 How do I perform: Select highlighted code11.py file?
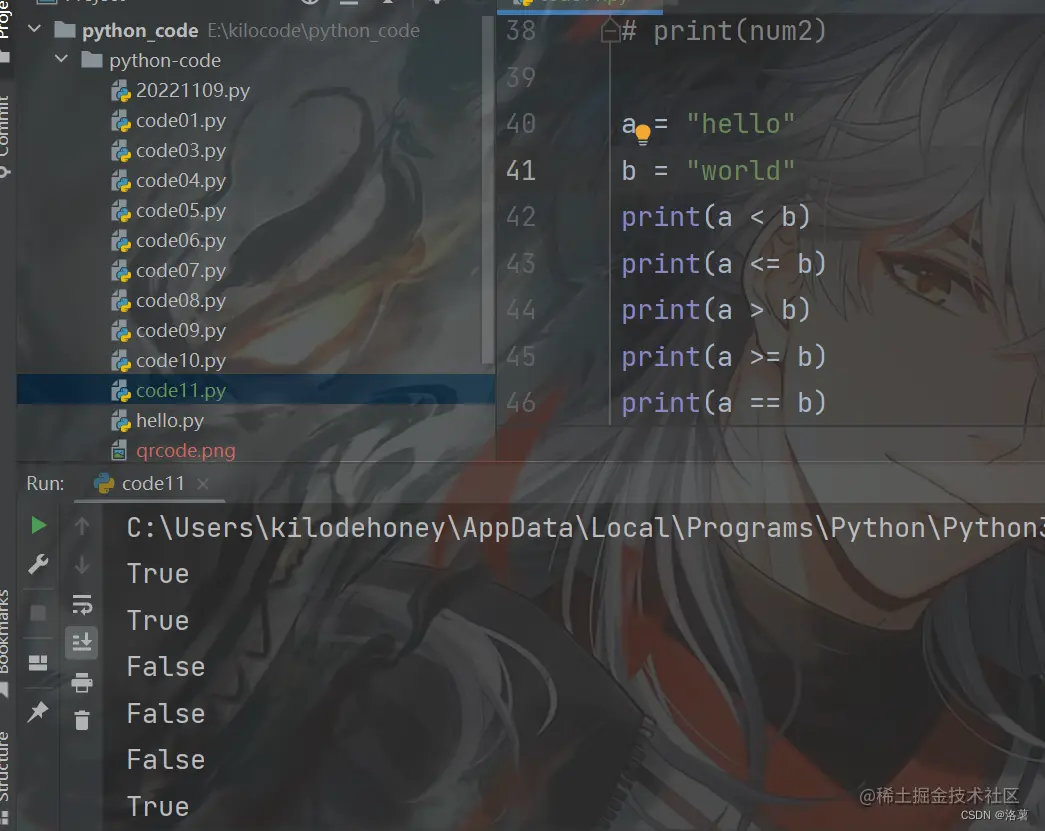256,390
